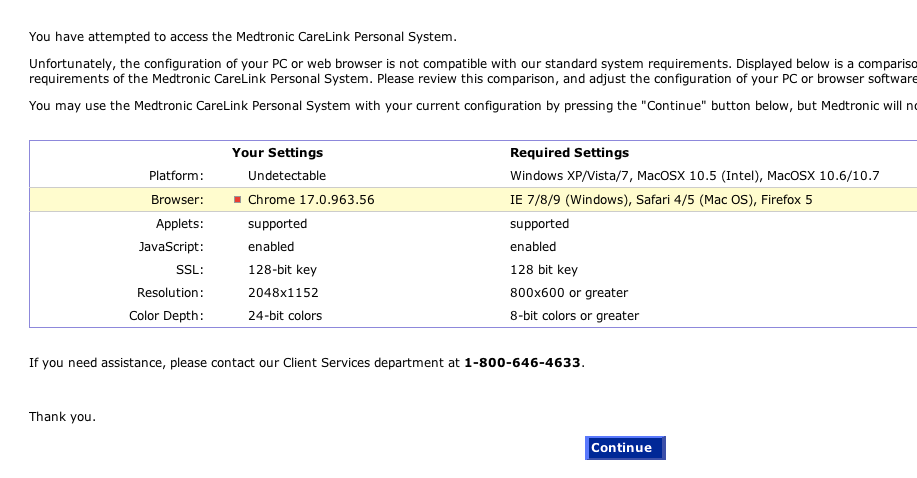Click the "Thank you." text

(62, 417)
